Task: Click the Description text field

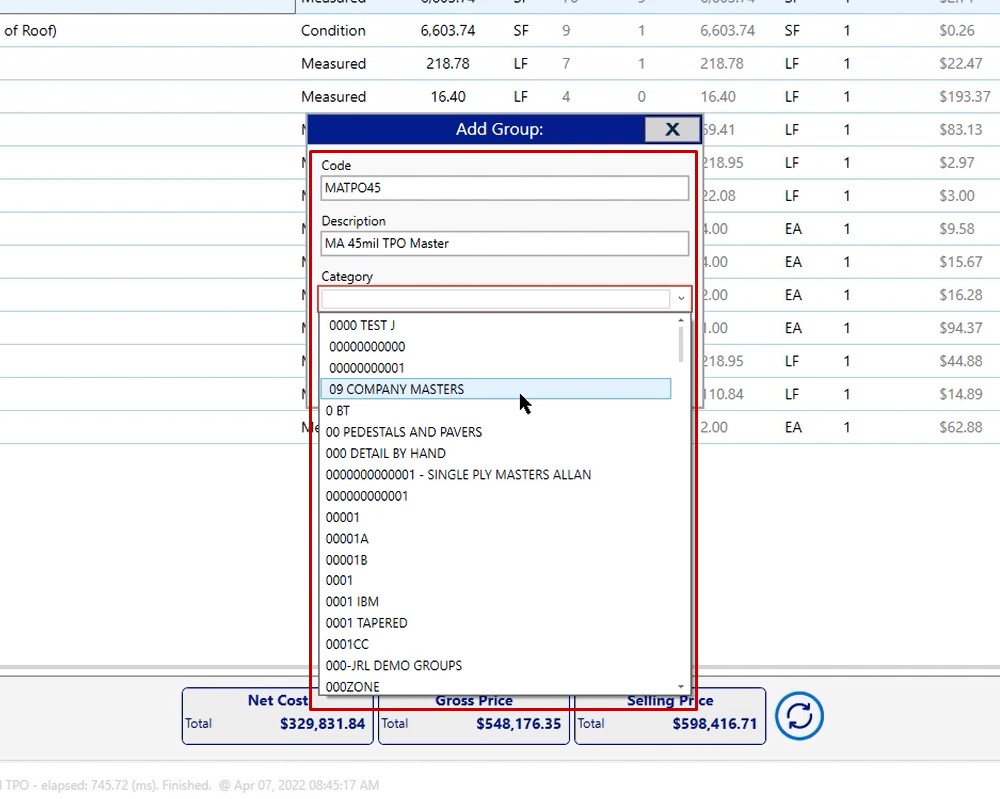Action: [x=505, y=243]
